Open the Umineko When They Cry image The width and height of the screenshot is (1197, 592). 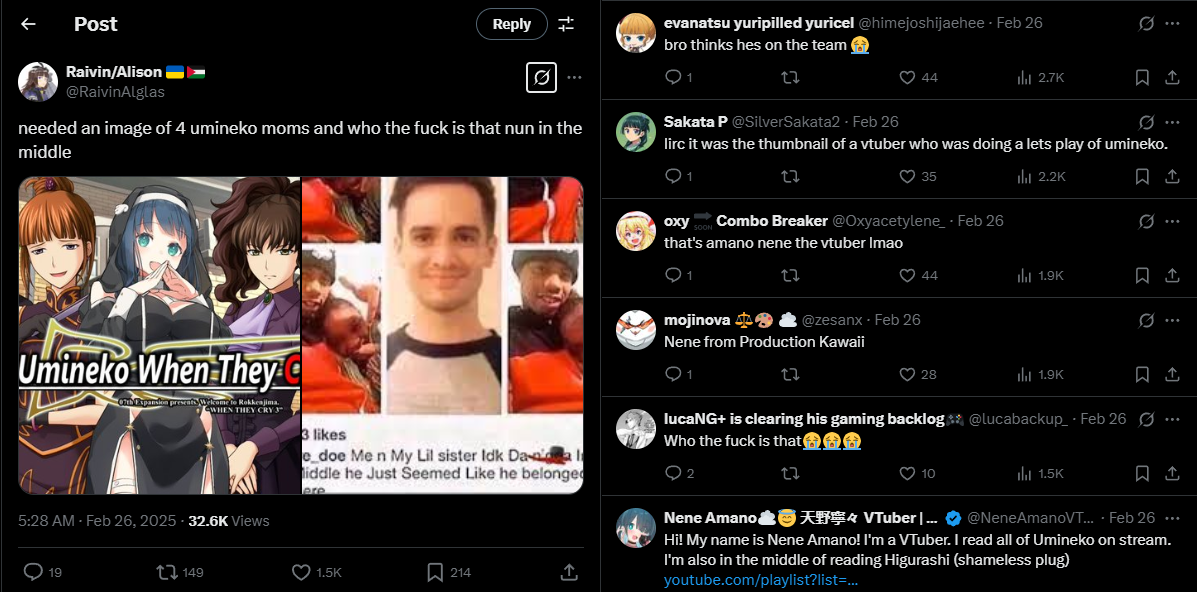160,335
